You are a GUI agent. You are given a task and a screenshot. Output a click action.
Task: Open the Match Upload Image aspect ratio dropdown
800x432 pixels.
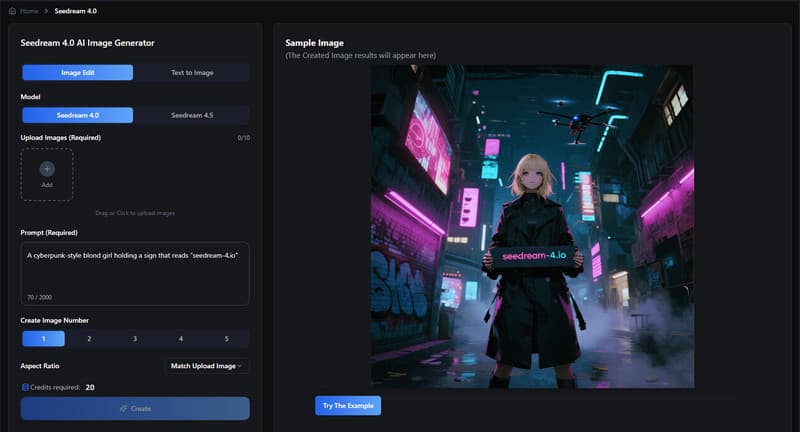tap(207, 366)
